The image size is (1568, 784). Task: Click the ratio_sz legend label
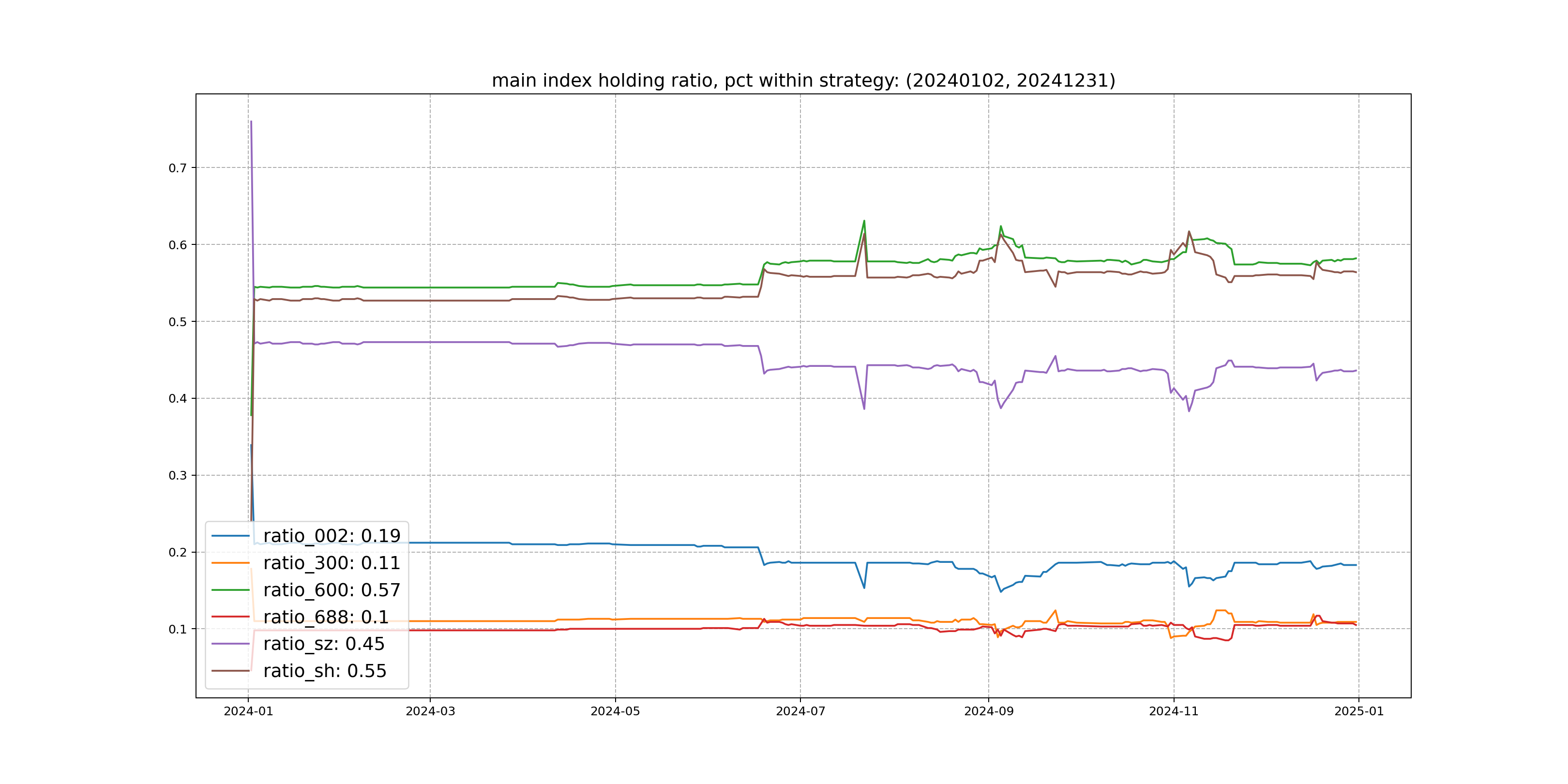(x=324, y=644)
